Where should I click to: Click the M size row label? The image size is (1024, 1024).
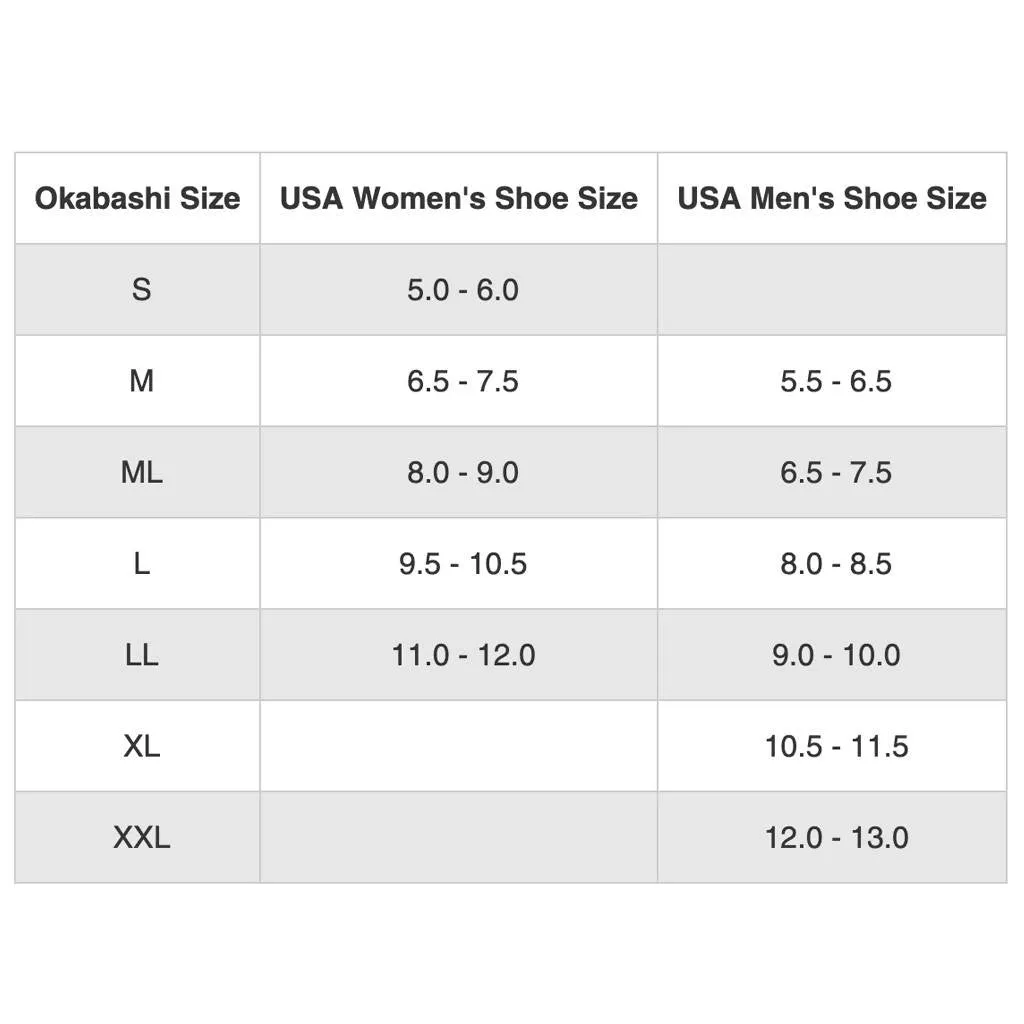[x=142, y=381]
